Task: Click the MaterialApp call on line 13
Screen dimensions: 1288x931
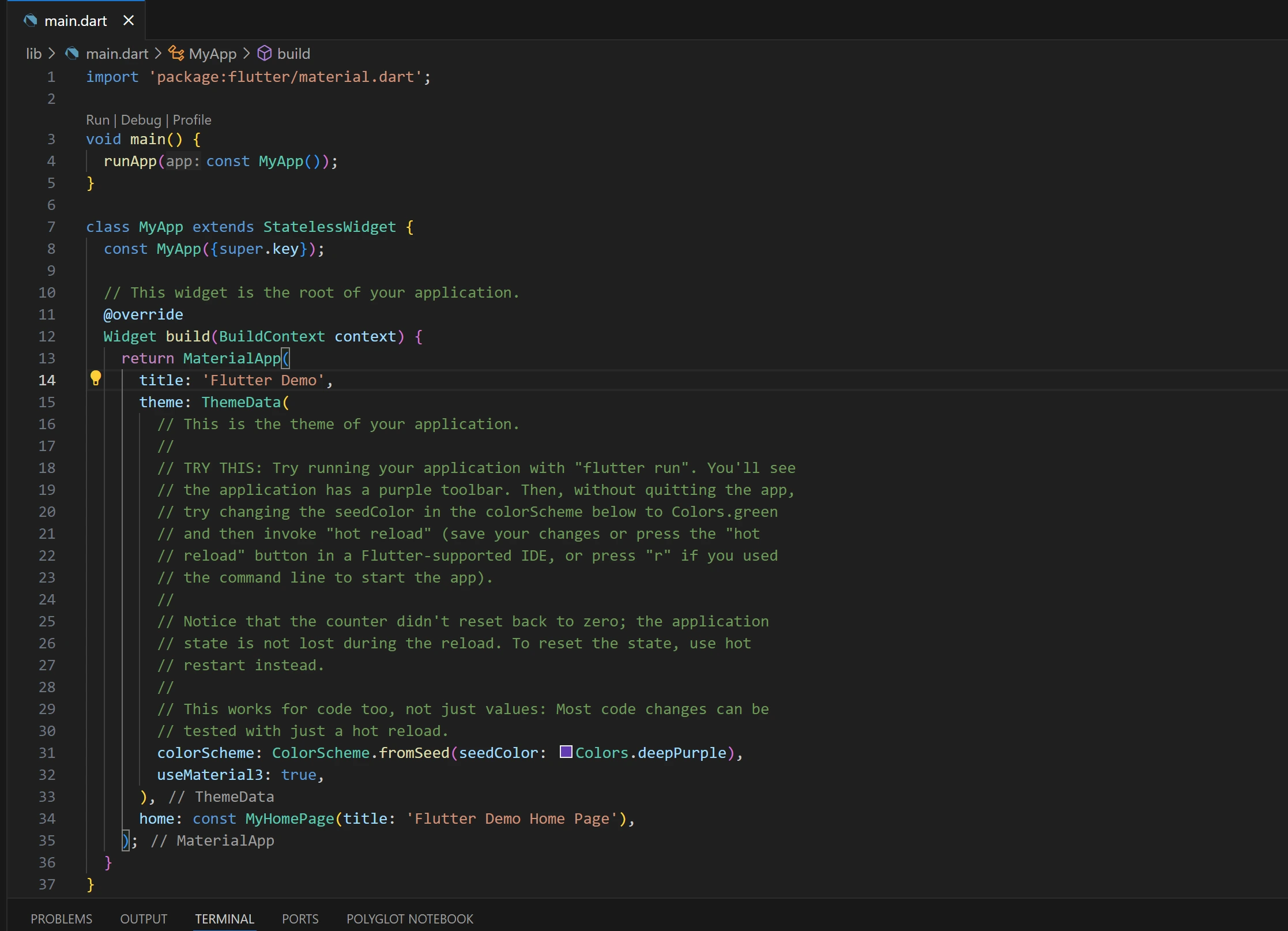Action: 232,358
